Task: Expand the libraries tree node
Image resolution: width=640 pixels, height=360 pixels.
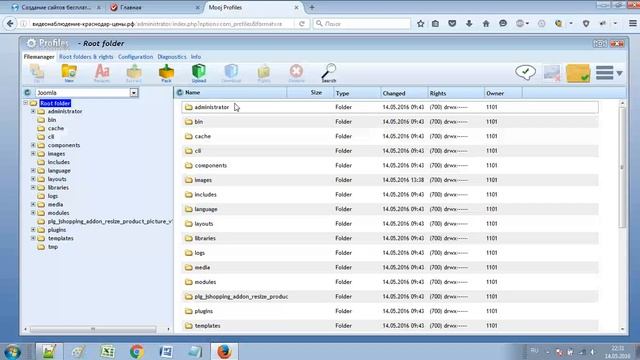Action: point(33,187)
